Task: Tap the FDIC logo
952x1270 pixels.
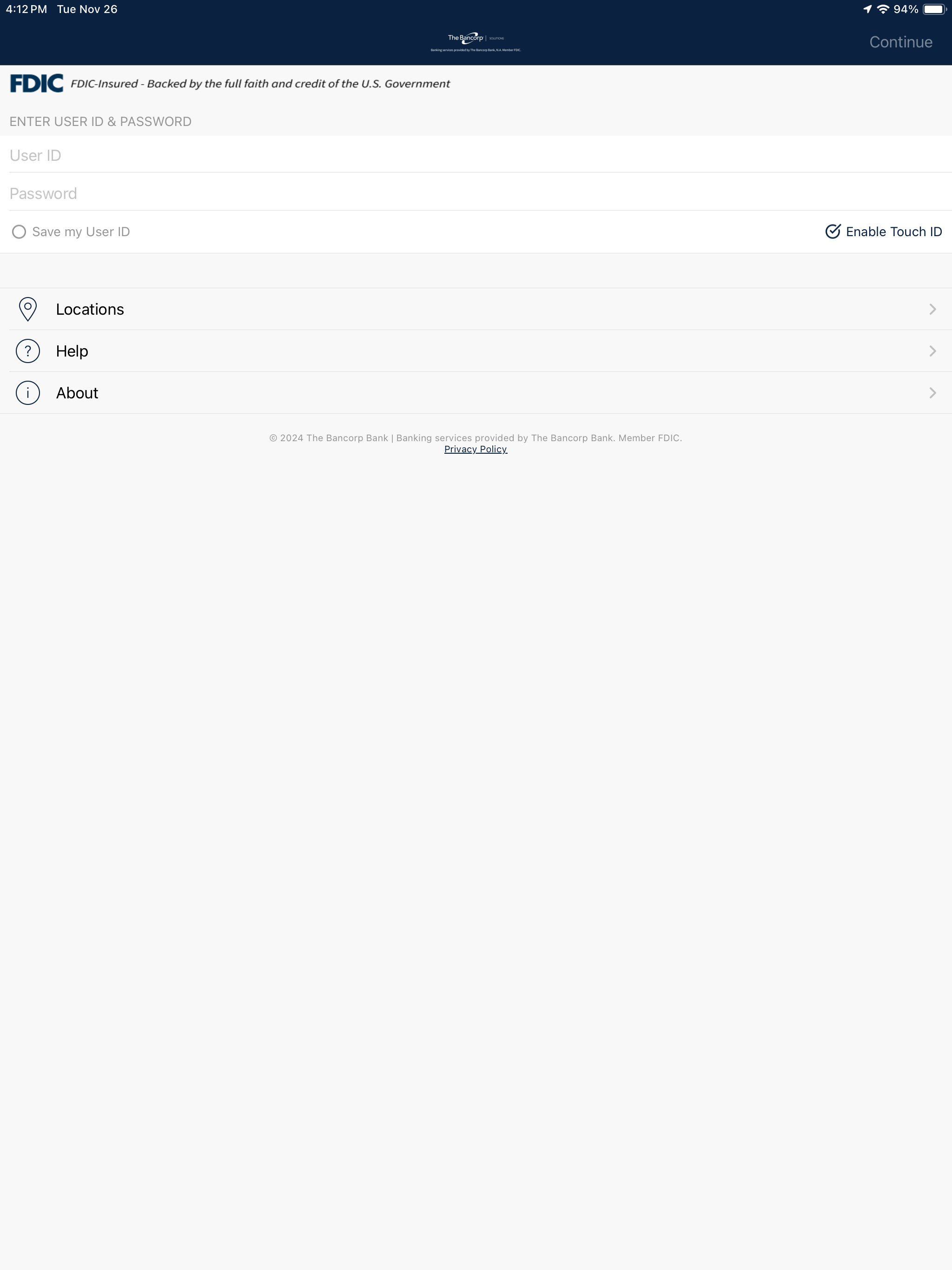Action: point(37,83)
